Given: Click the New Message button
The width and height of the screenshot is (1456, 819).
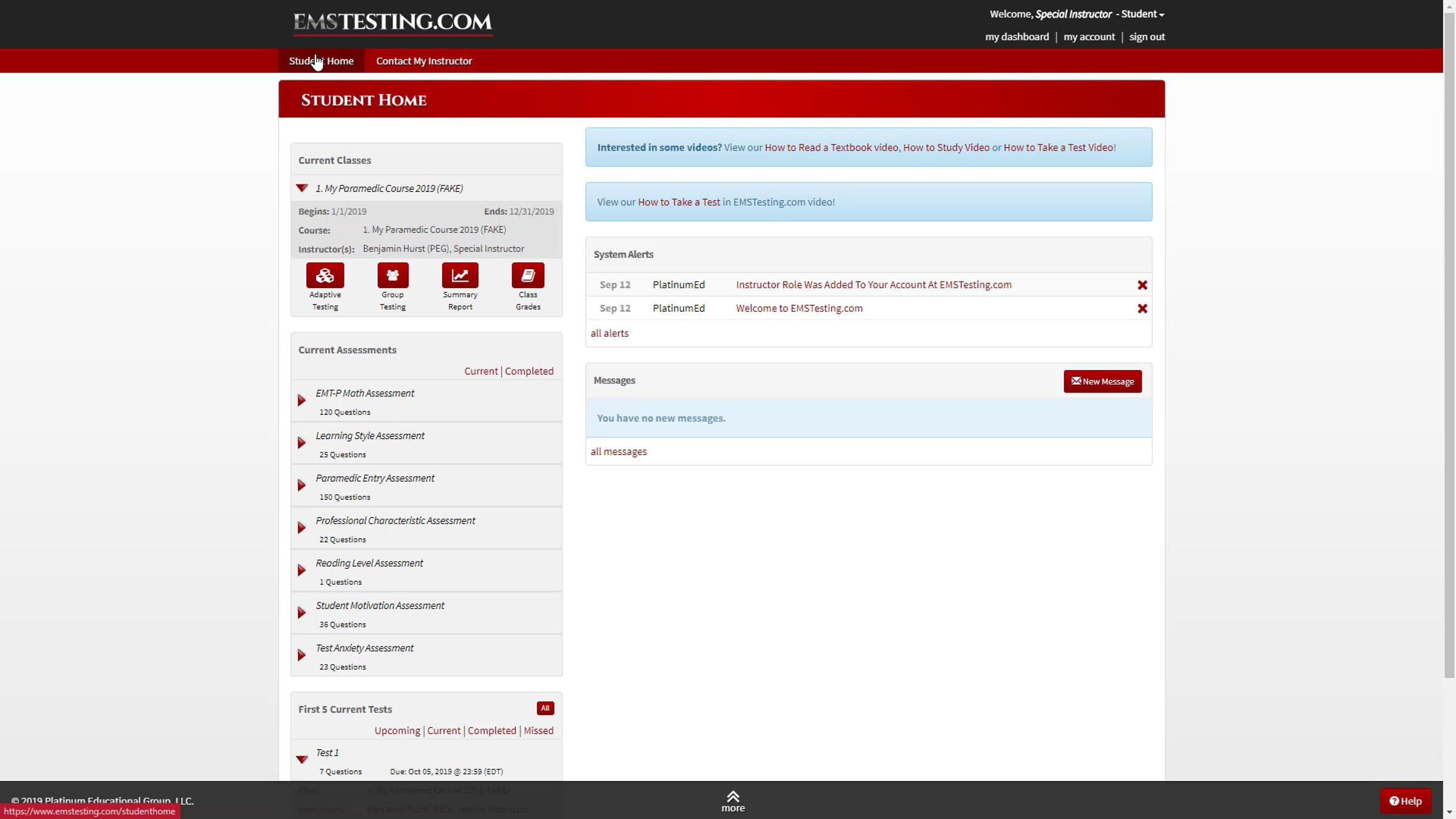Looking at the screenshot, I should coord(1102,382).
